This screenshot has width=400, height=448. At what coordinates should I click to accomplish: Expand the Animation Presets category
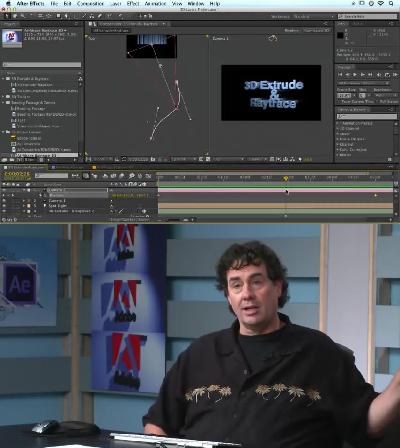338,123
